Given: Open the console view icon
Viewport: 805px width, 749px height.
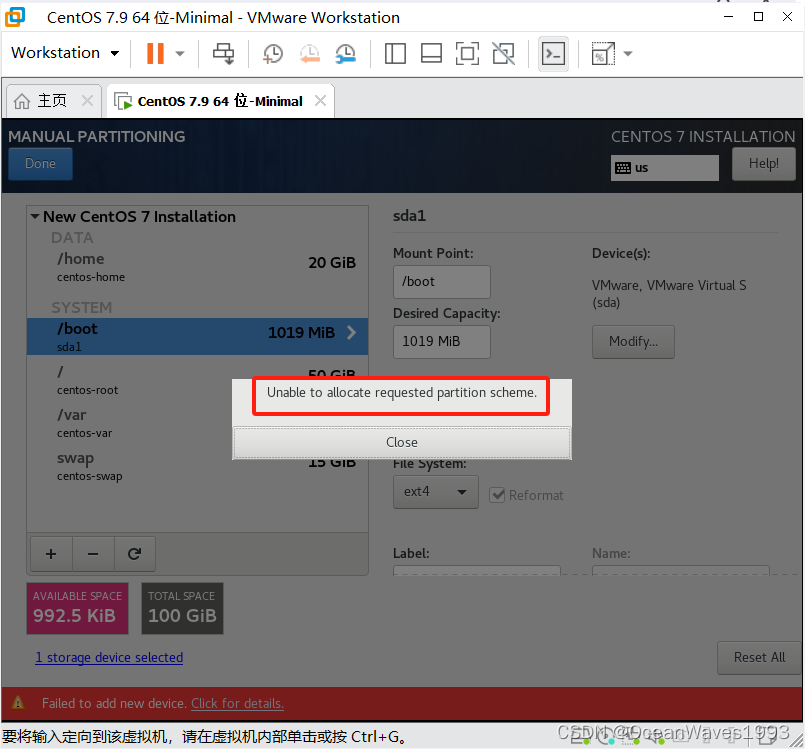Looking at the screenshot, I should (553, 53).
